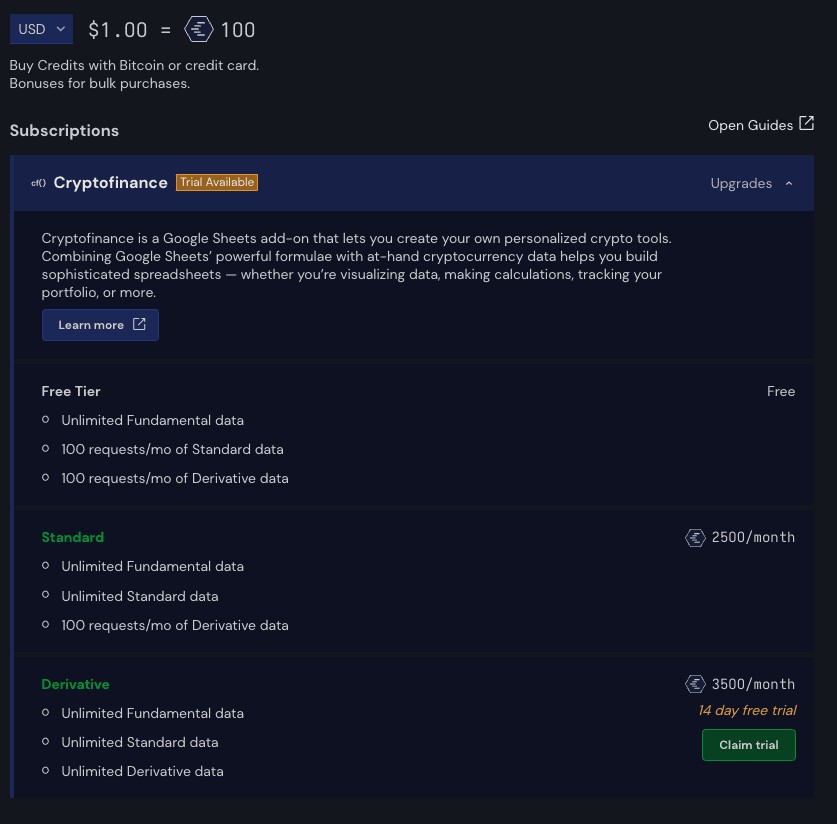Click the Learn more button
The width and height of the screenshot is (837, 824).
100,324
